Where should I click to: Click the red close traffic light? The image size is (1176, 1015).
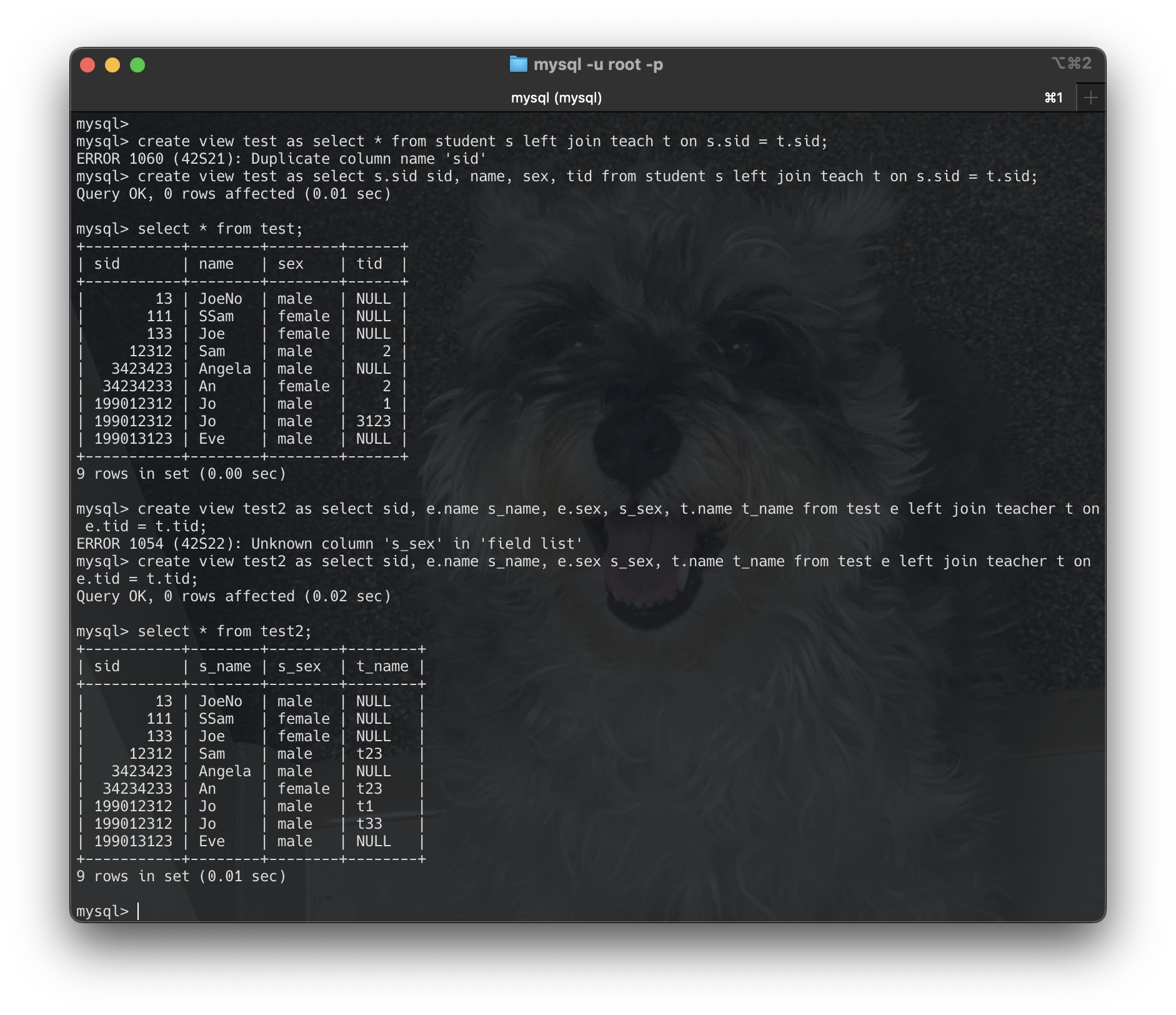pyautogui.click(x=87, y=64)
